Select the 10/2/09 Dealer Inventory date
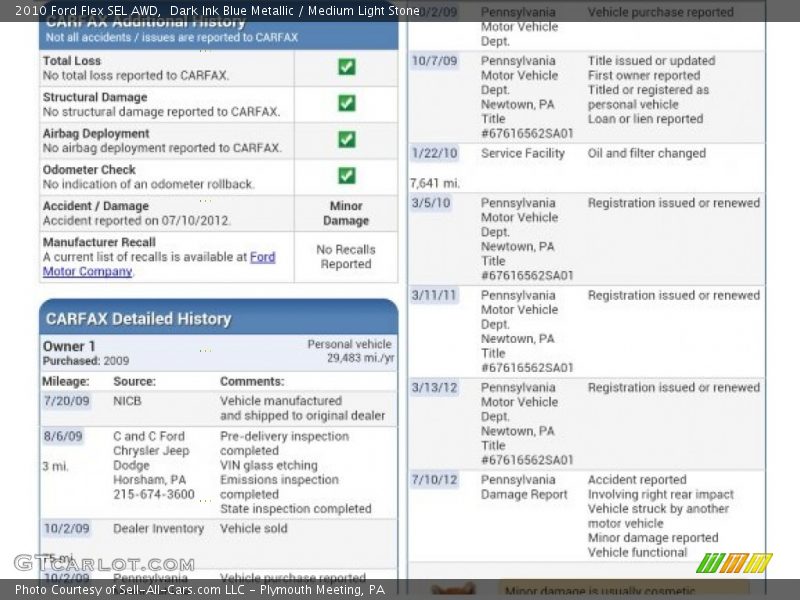This screenshot has height=600, width=800. [66, 529]
